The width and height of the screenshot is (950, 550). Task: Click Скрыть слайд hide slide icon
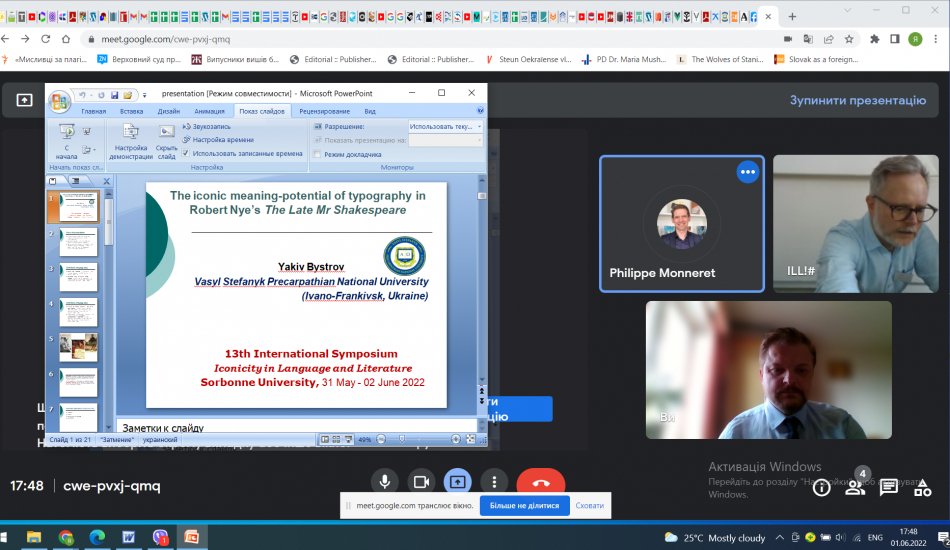coord(166,142)
